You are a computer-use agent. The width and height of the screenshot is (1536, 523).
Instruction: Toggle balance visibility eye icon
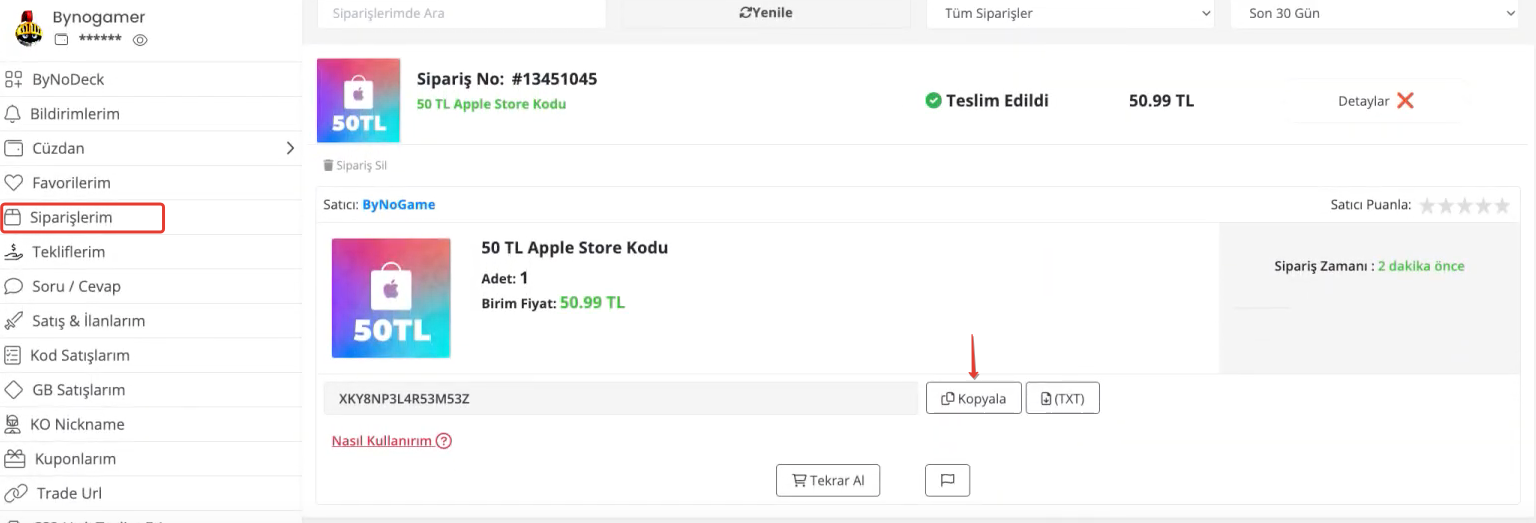[140, 40]
